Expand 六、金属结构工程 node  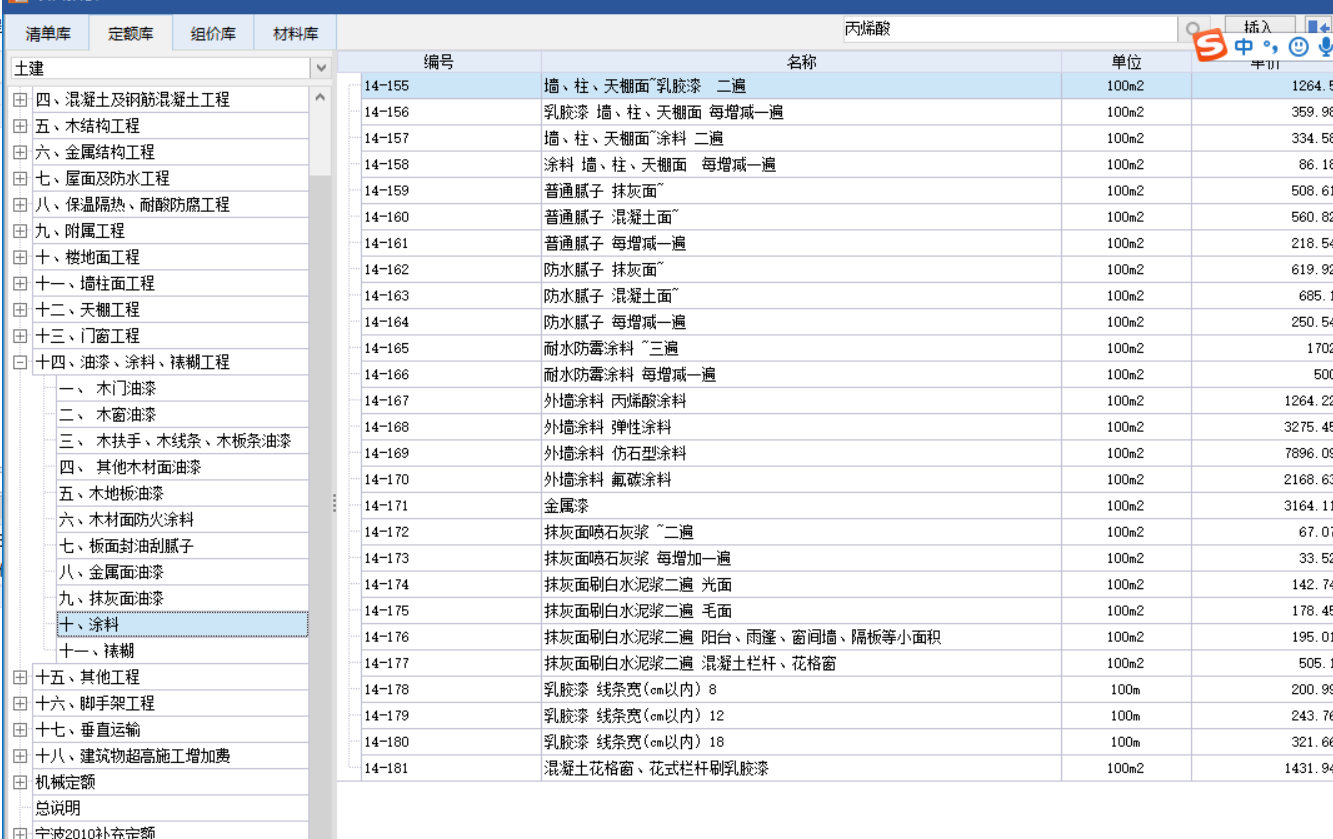pyautogui.click(x=20, y=152)
